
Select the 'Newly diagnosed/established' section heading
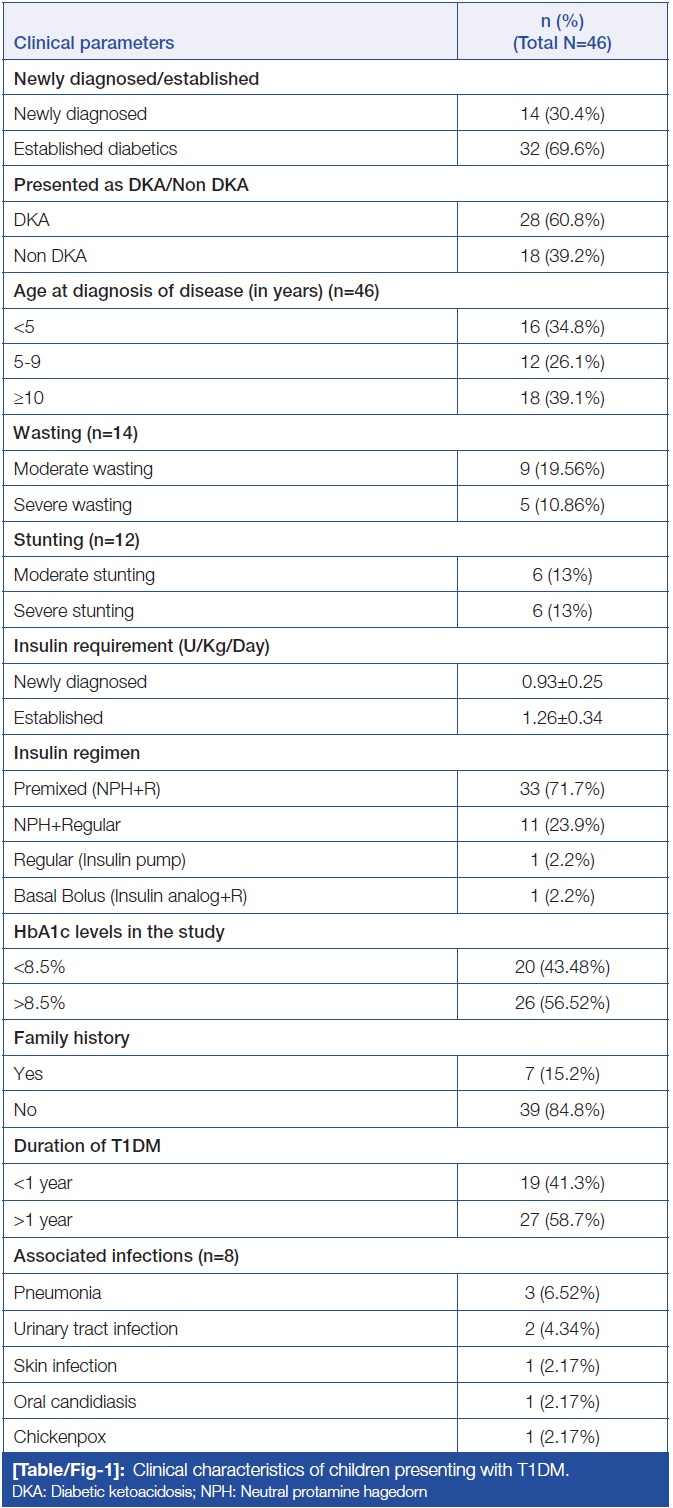tap(136, 78)
